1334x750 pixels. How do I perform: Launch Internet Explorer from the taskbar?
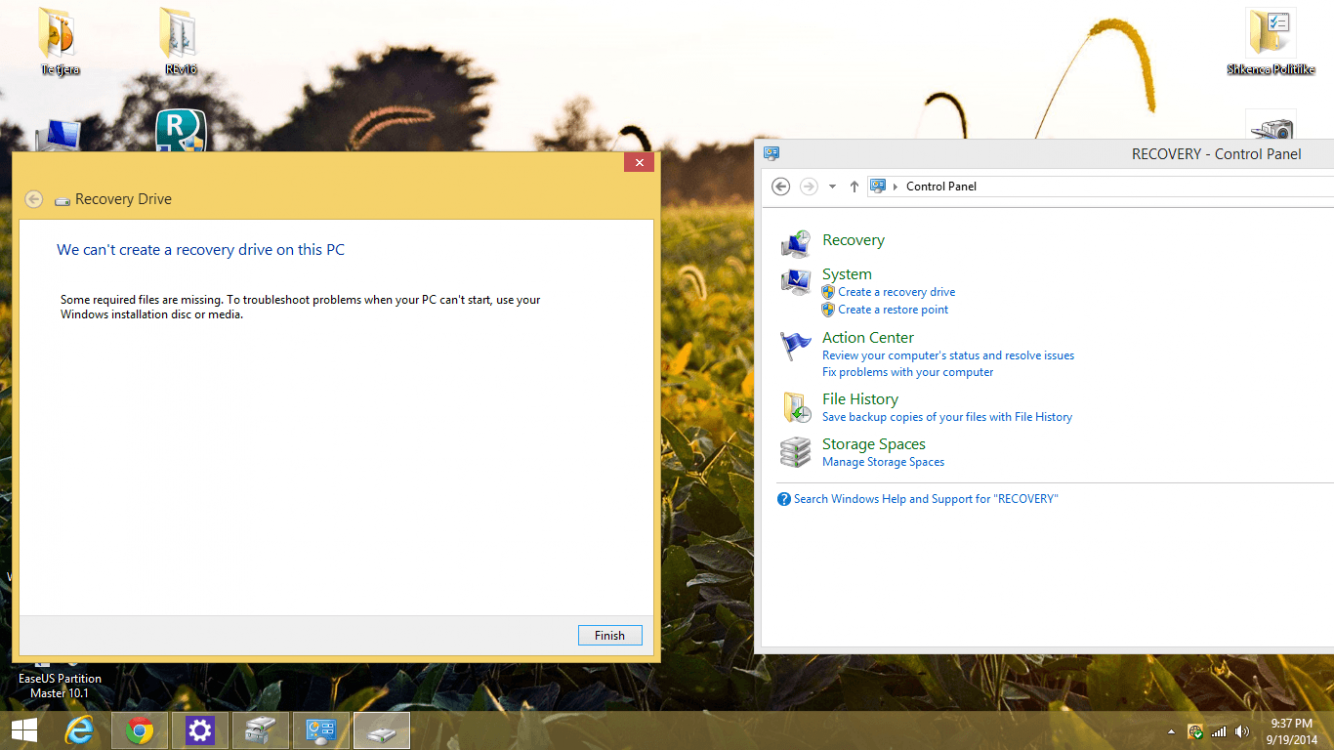click(79, 731)
